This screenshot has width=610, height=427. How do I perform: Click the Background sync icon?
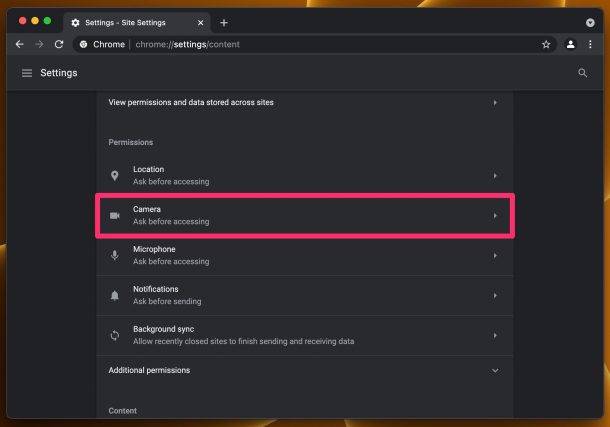115,335
